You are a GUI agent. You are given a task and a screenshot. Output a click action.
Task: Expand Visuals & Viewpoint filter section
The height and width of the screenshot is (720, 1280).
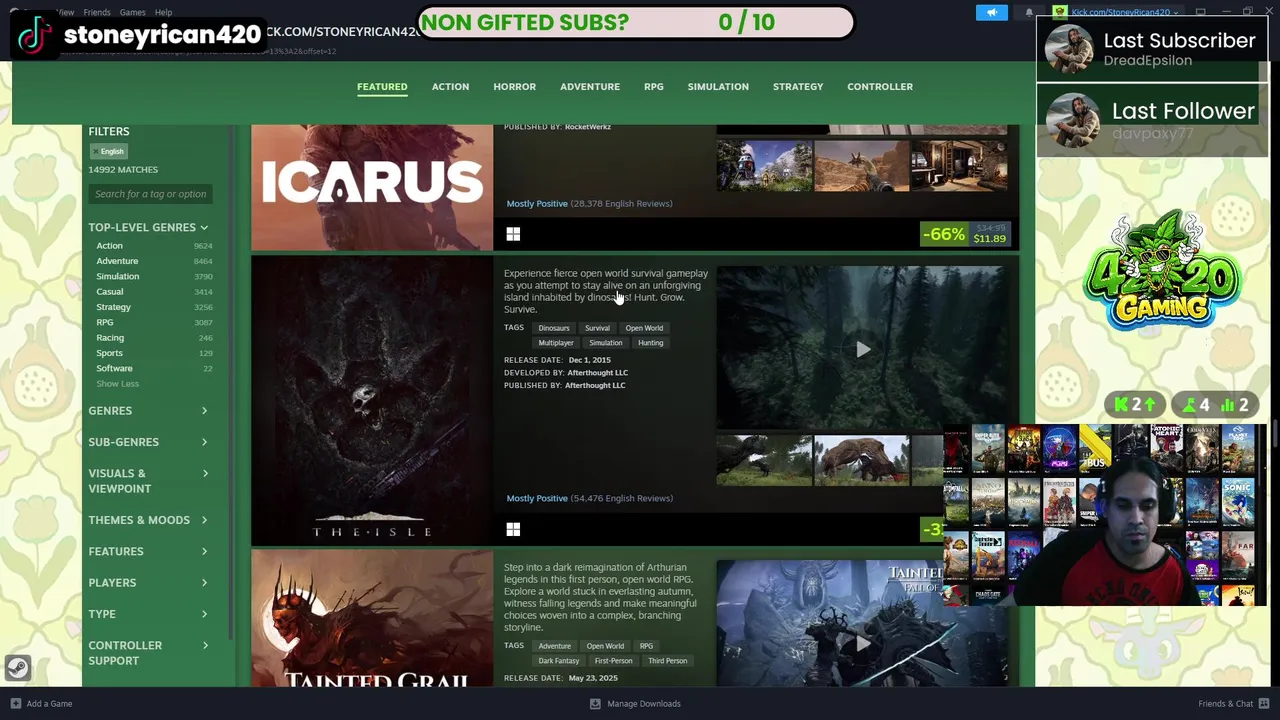pyautogui.click(x=148, y=481)
